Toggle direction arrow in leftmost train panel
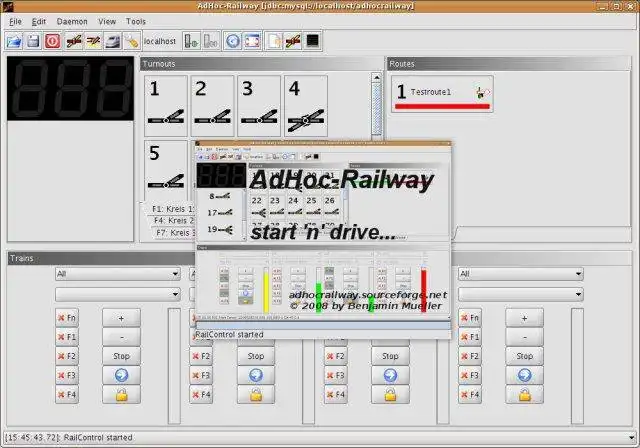 click(121, 375)
